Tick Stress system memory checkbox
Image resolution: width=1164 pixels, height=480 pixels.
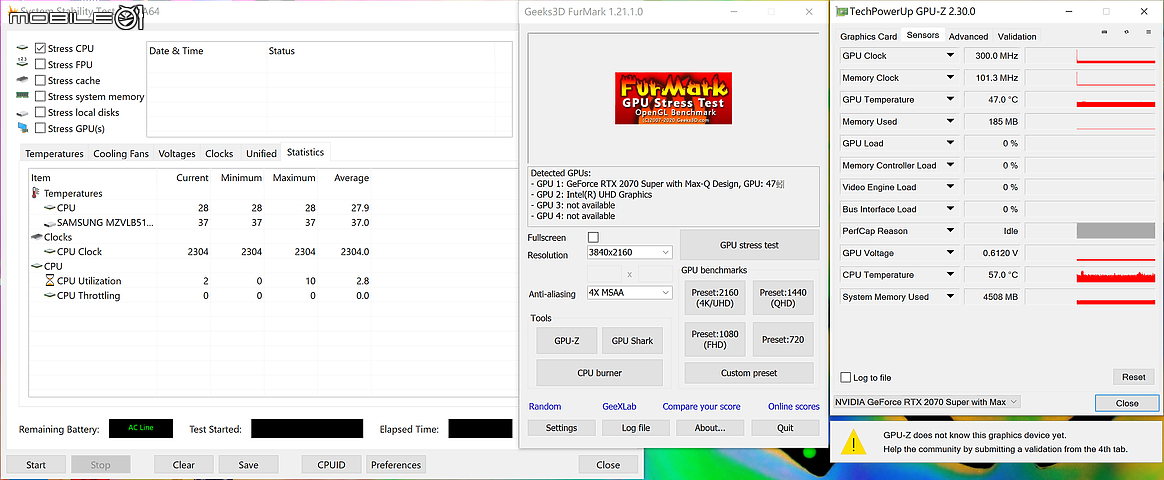pos(40,96)
